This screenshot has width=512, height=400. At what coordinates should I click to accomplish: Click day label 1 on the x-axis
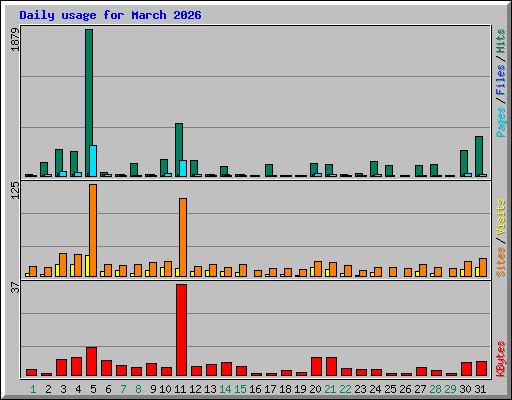point(33,389)
